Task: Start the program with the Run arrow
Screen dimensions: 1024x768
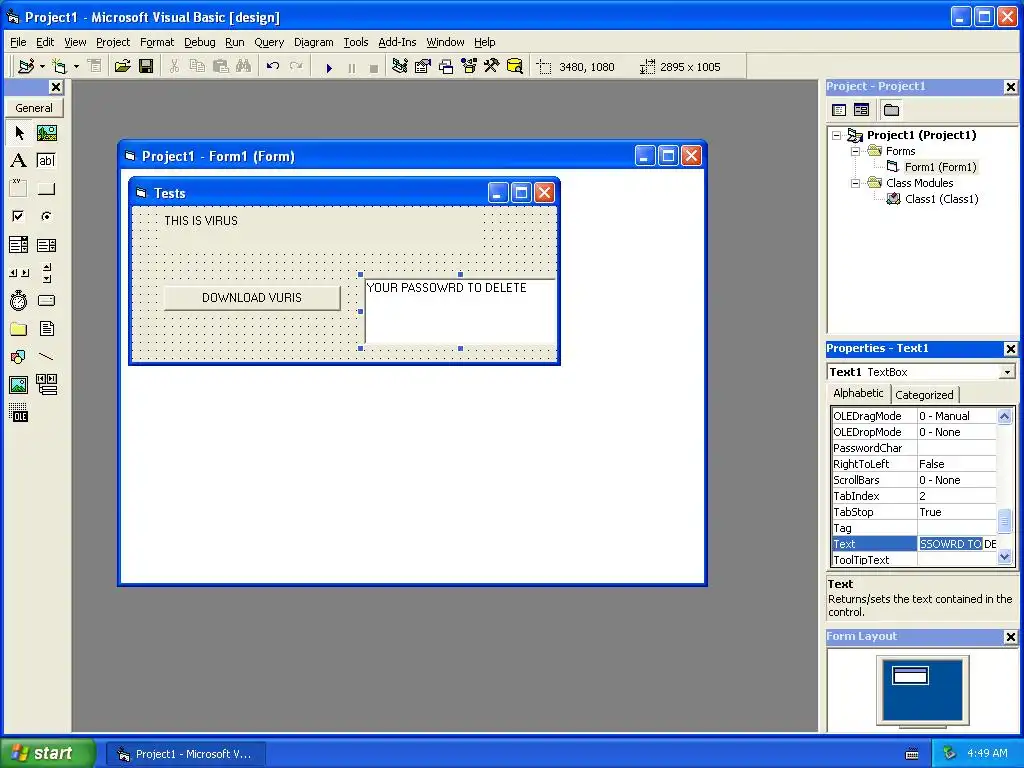Action: (329, 67)
